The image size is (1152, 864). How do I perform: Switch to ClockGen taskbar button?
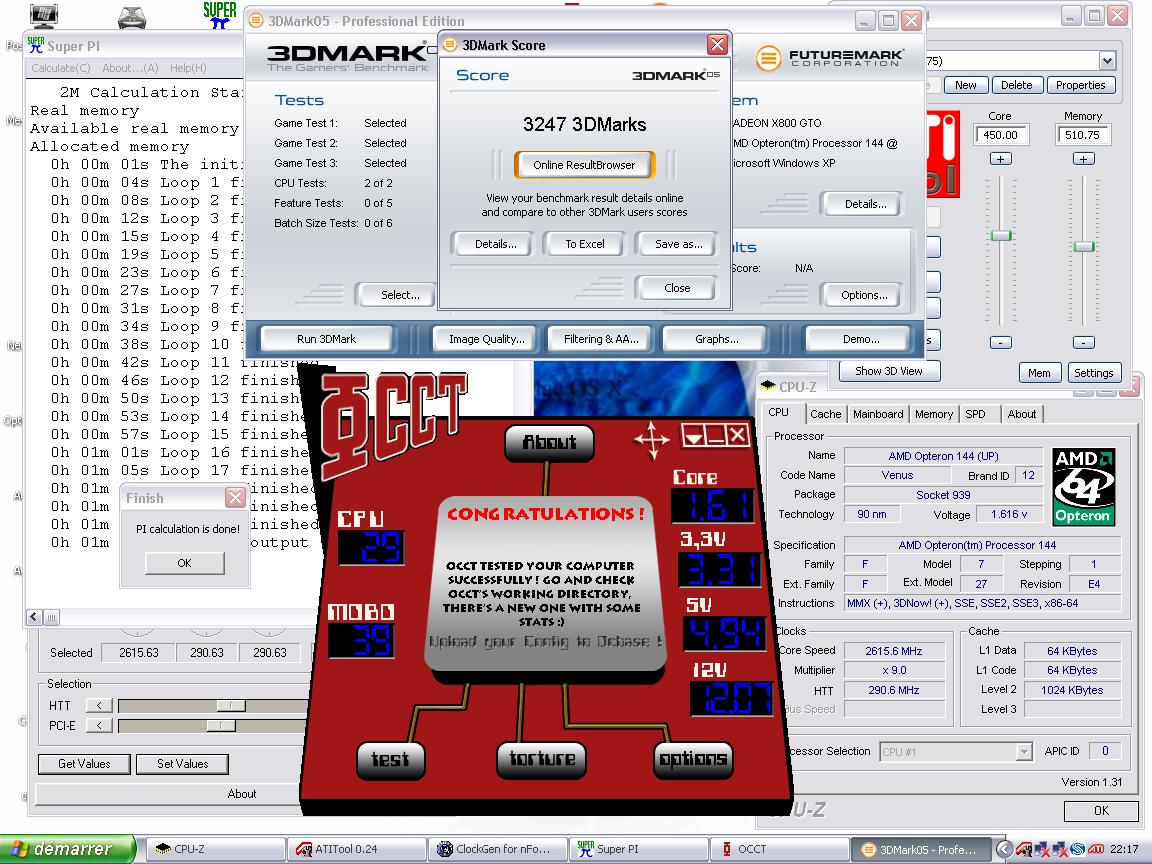coord(497,849)
